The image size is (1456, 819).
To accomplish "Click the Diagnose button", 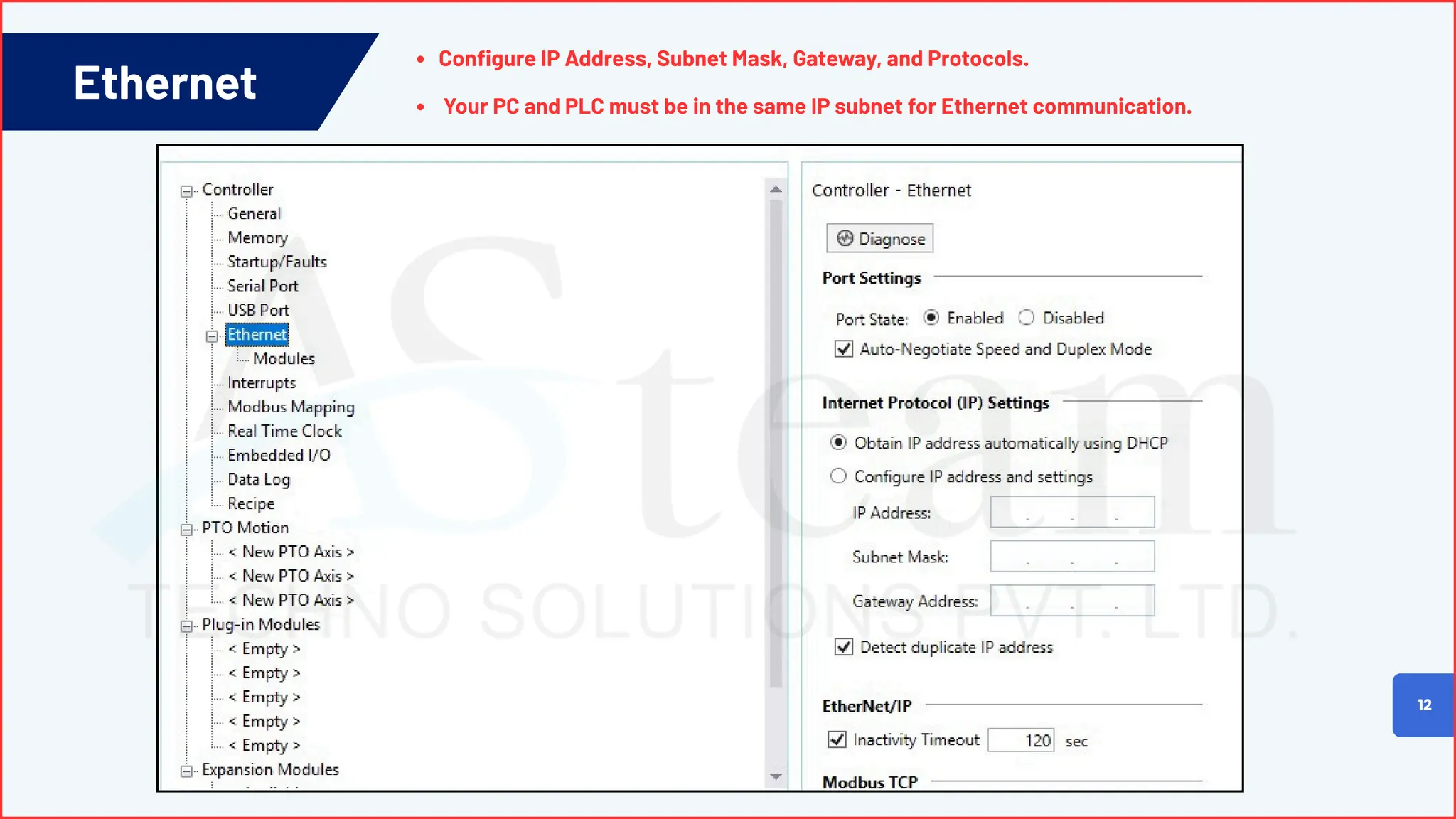I will (x=879, y=238).
